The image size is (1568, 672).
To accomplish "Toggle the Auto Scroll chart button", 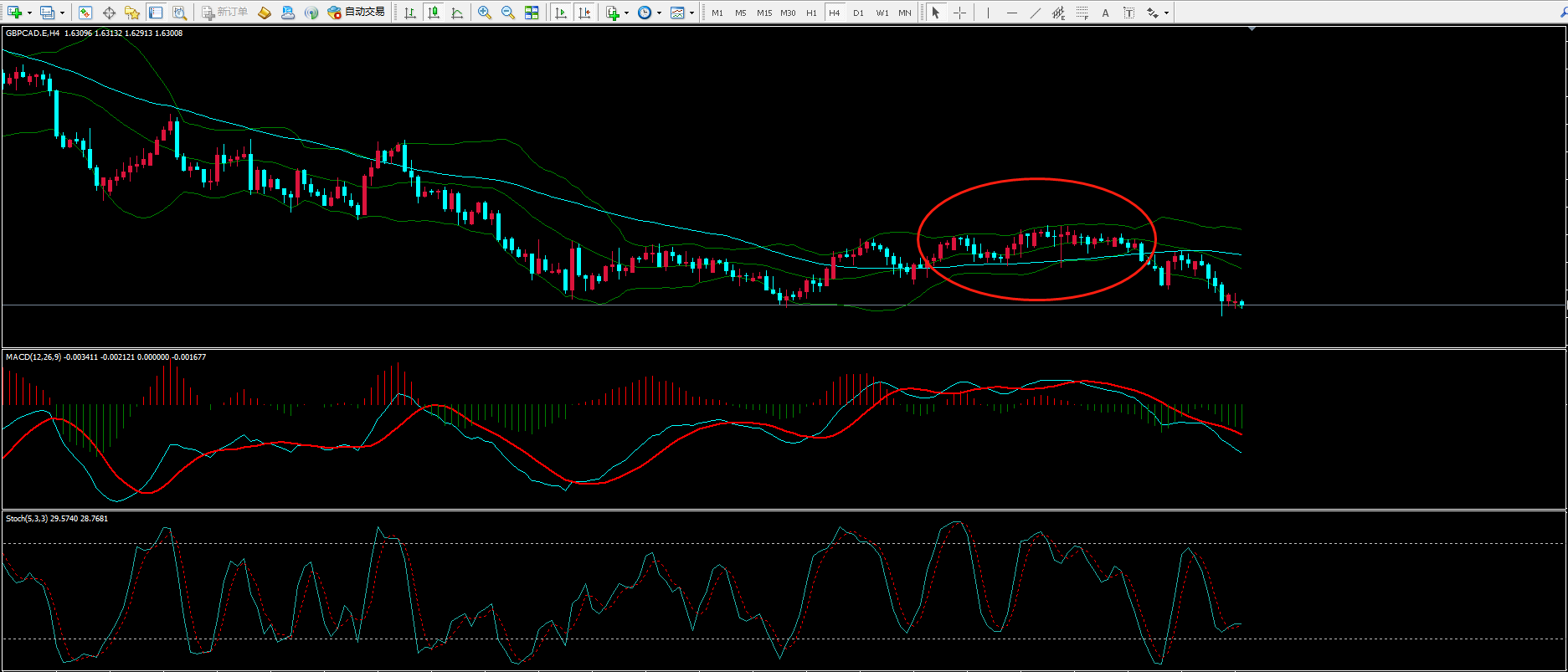I will [561, 13].
